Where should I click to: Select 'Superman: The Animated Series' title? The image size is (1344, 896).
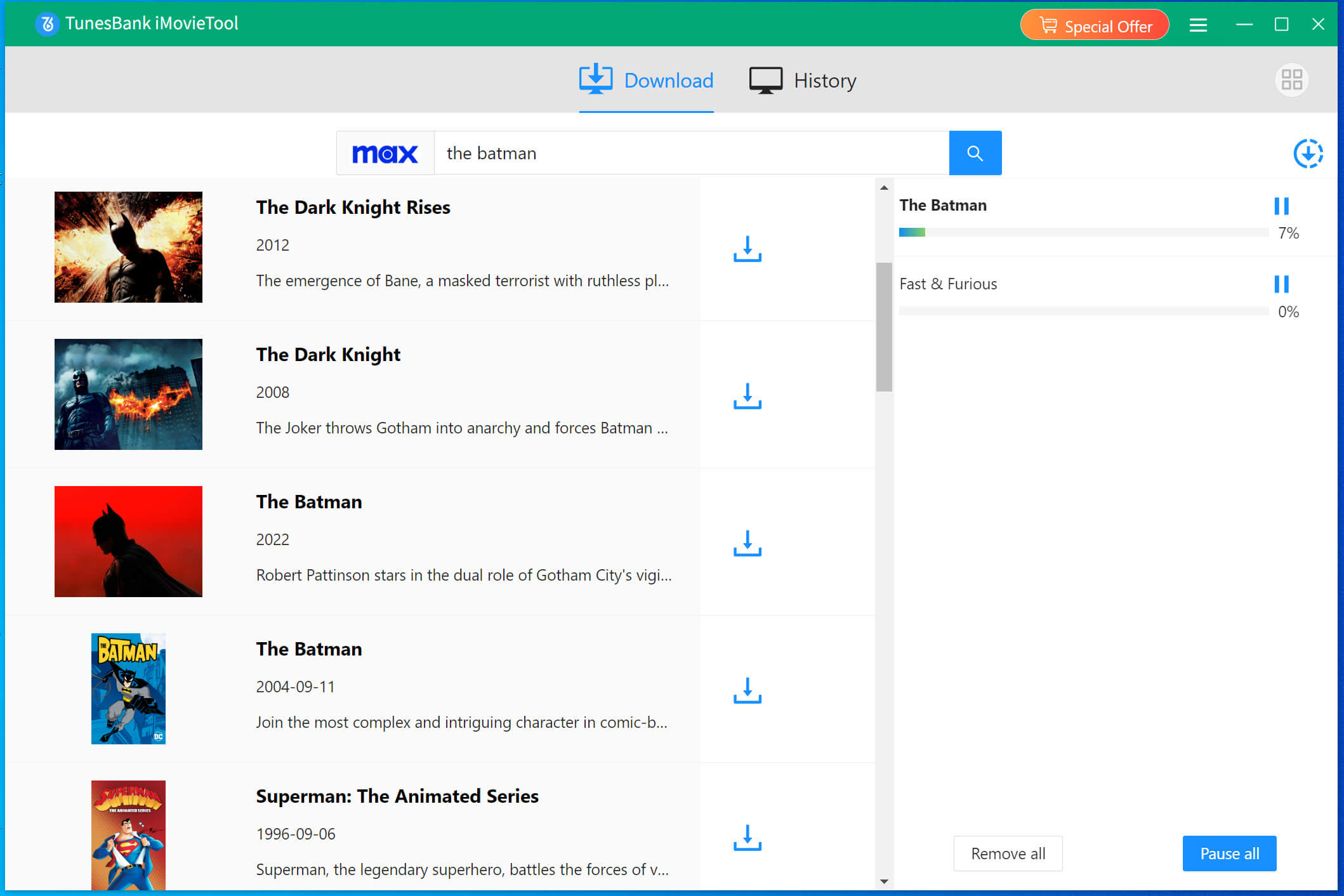397,796
